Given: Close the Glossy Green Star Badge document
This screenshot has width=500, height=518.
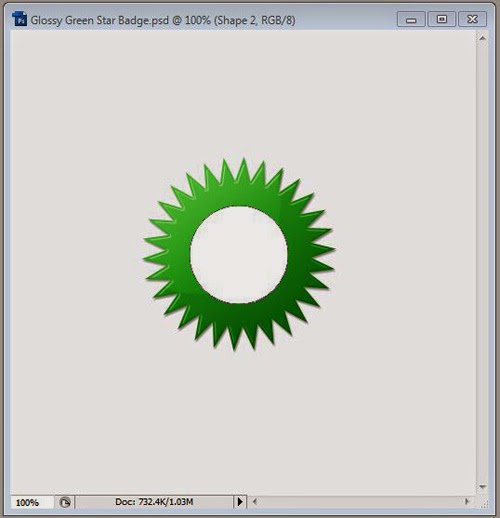Looking at the screenshot, I should coord(472,19).
